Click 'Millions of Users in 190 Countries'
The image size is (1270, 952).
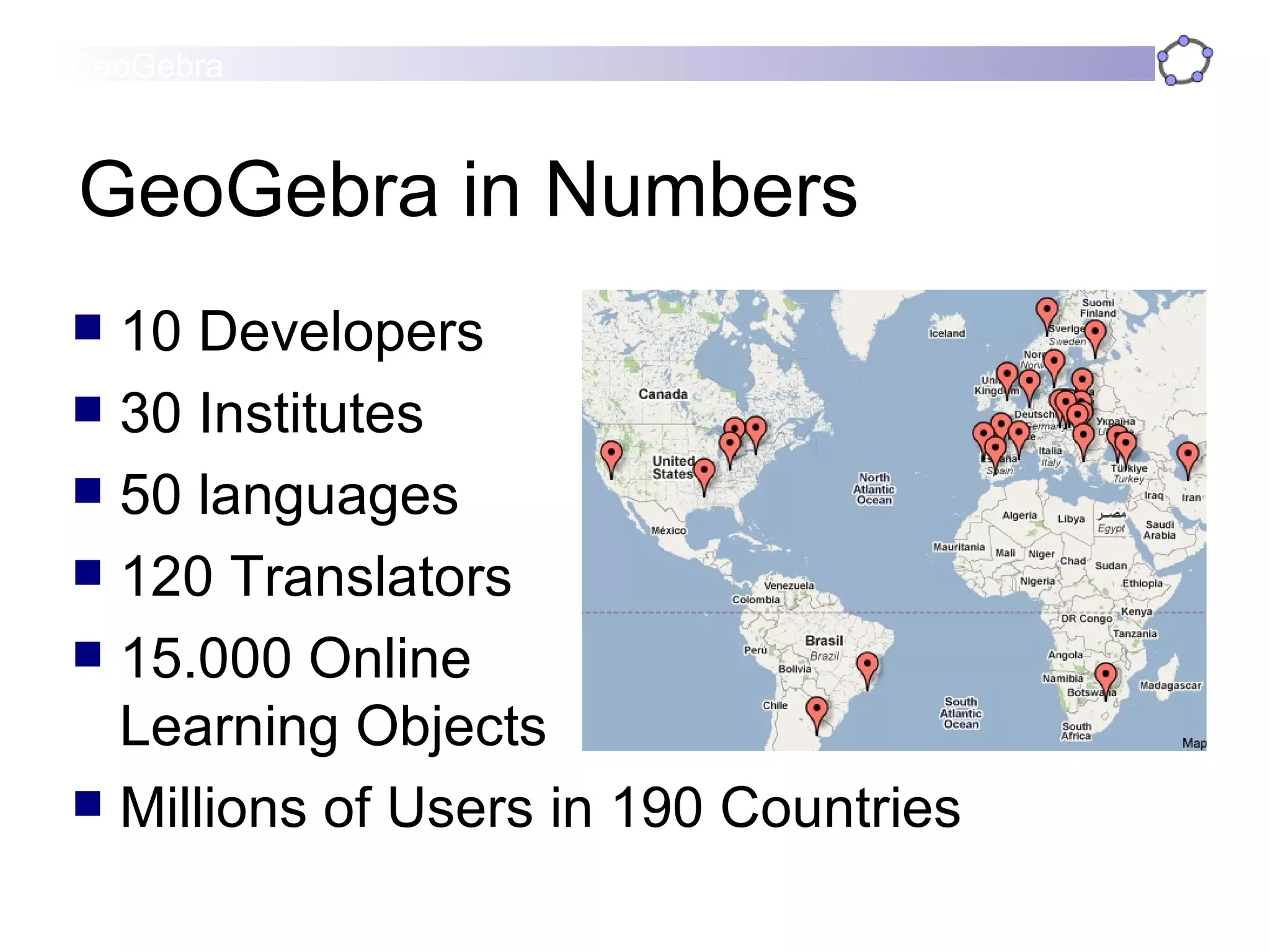(540, 807)
